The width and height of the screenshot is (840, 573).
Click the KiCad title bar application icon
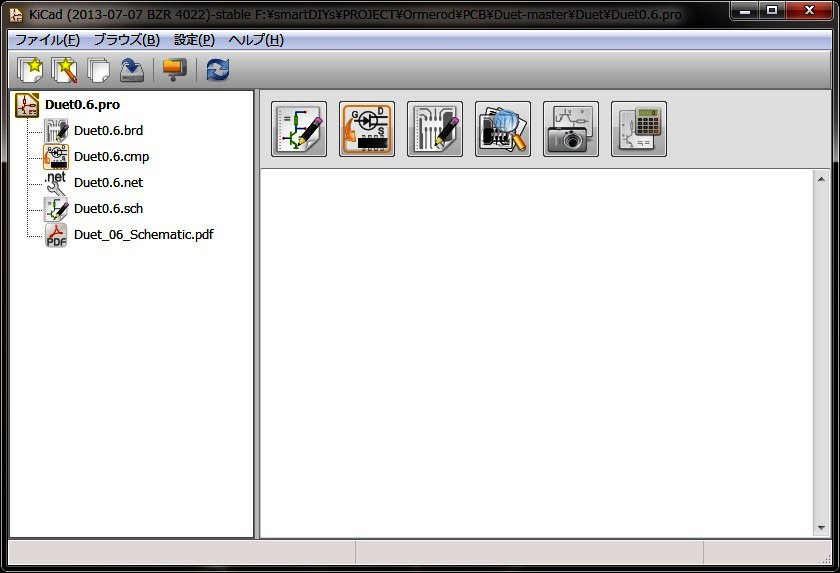[x=16, y=14]
